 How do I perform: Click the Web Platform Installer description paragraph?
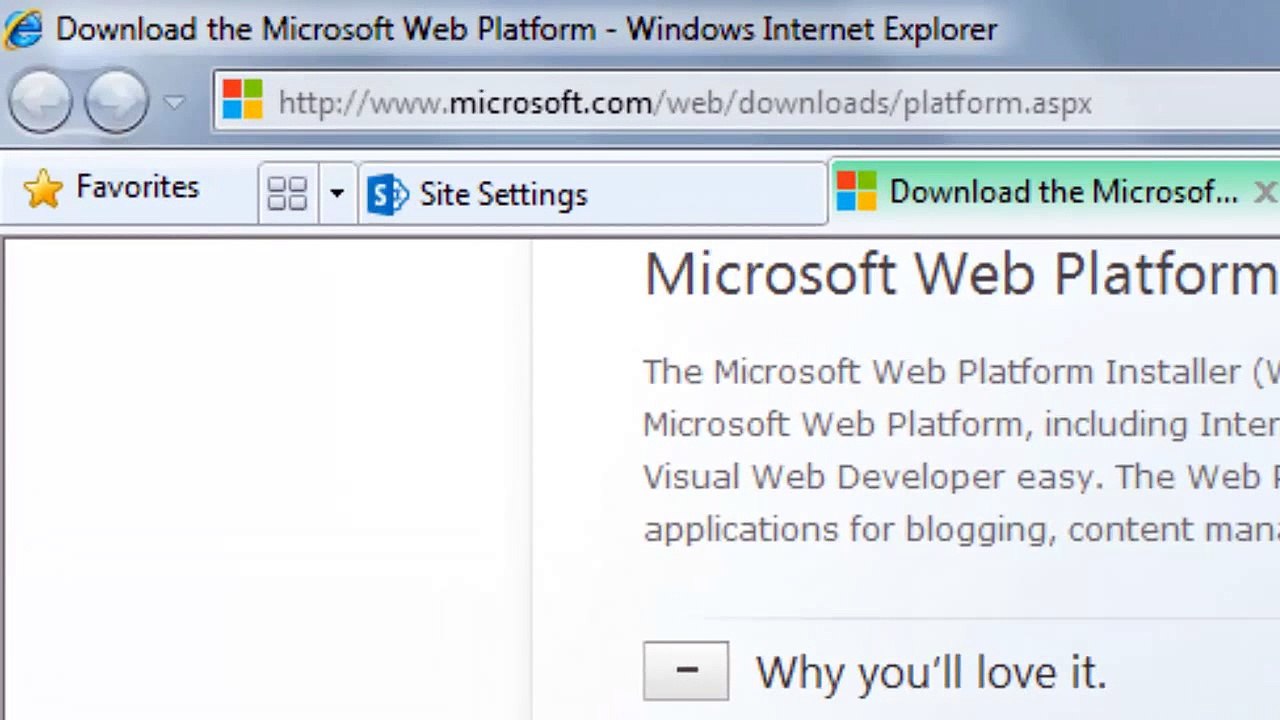pos(961,450)
